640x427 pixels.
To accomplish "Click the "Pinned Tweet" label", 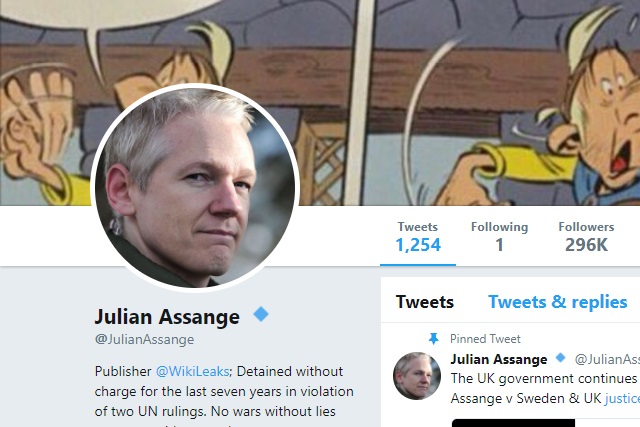I will pyautogui.click(x=485, y=339).
